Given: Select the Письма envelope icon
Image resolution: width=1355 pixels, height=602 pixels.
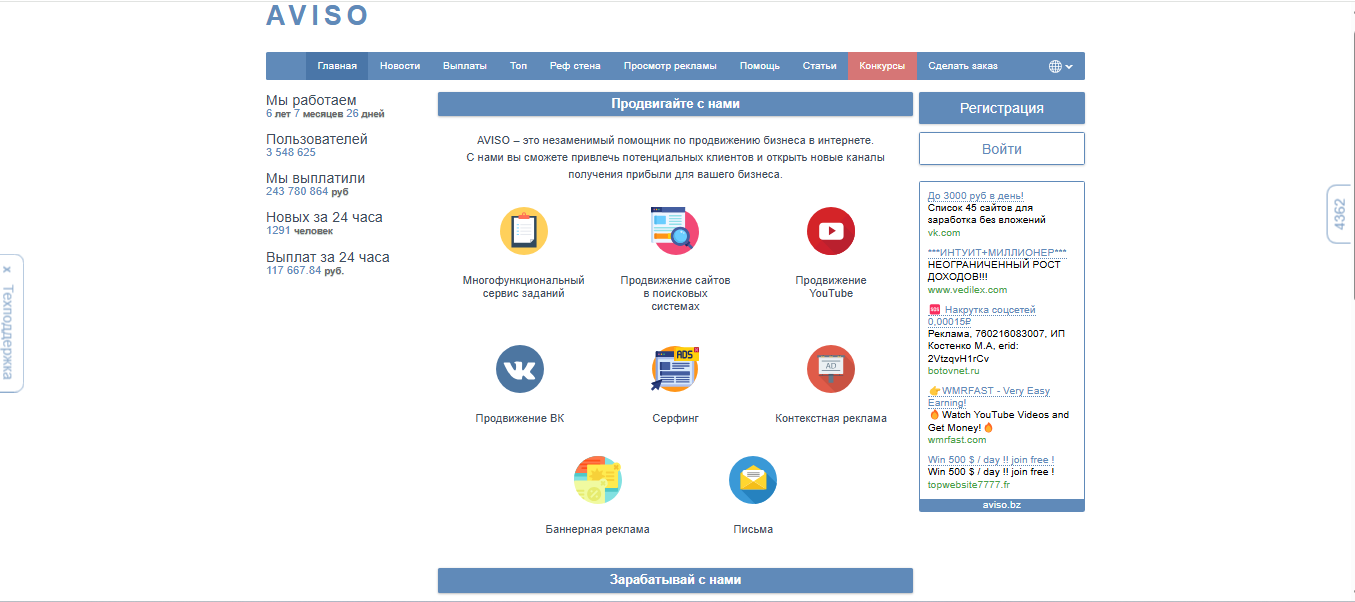Looking at the screenshot, I should (x=753, y=480).
